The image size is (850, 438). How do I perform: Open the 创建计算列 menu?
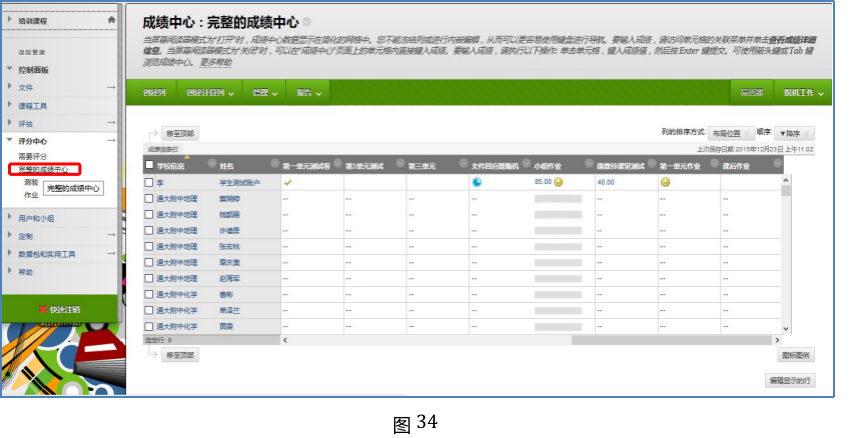click(x=210, y=93)
